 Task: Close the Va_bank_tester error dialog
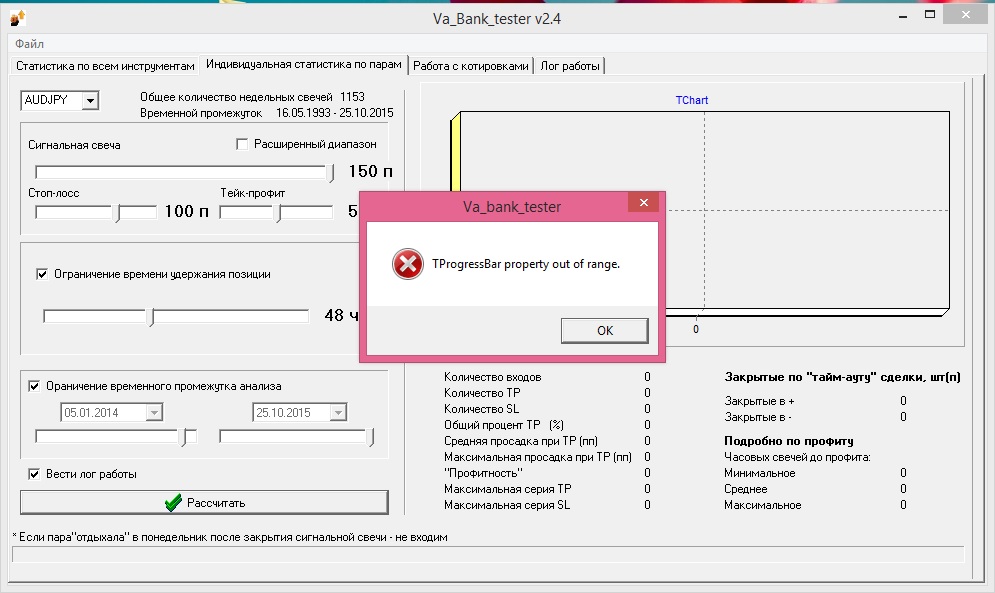coord(643,203)
